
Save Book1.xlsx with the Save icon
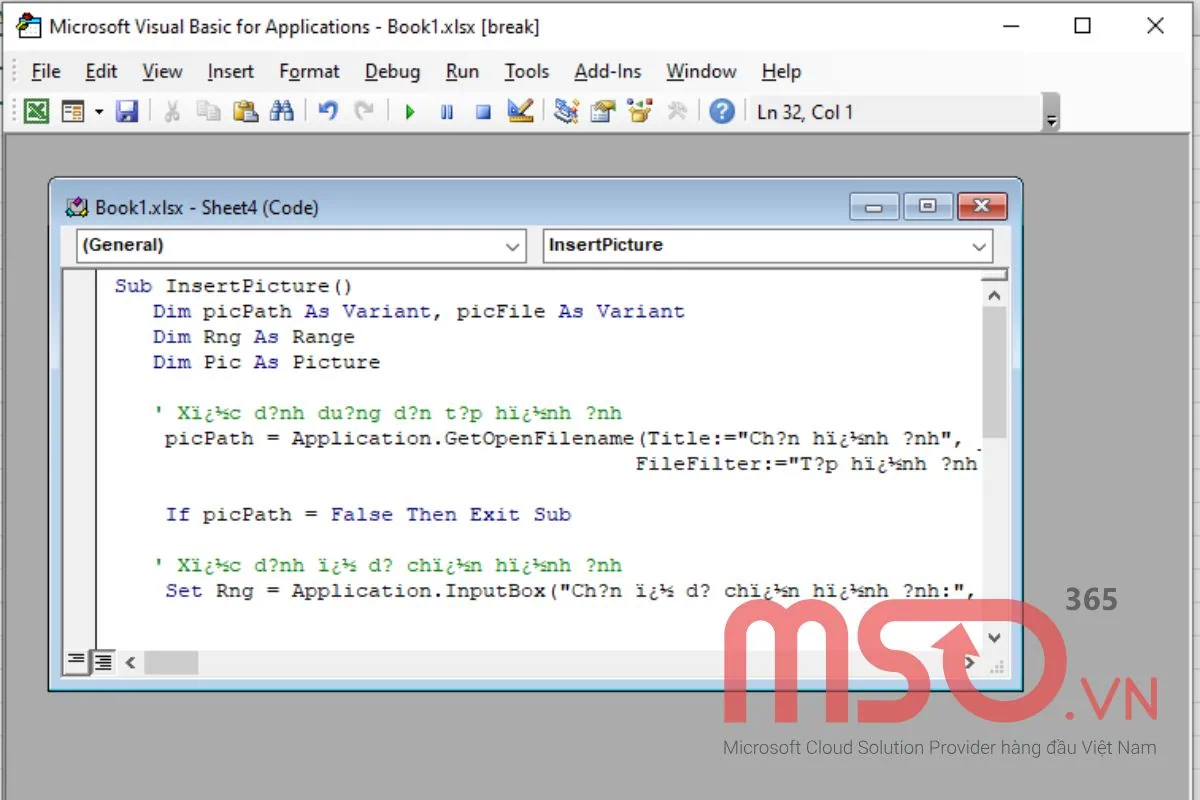(127, 111)
